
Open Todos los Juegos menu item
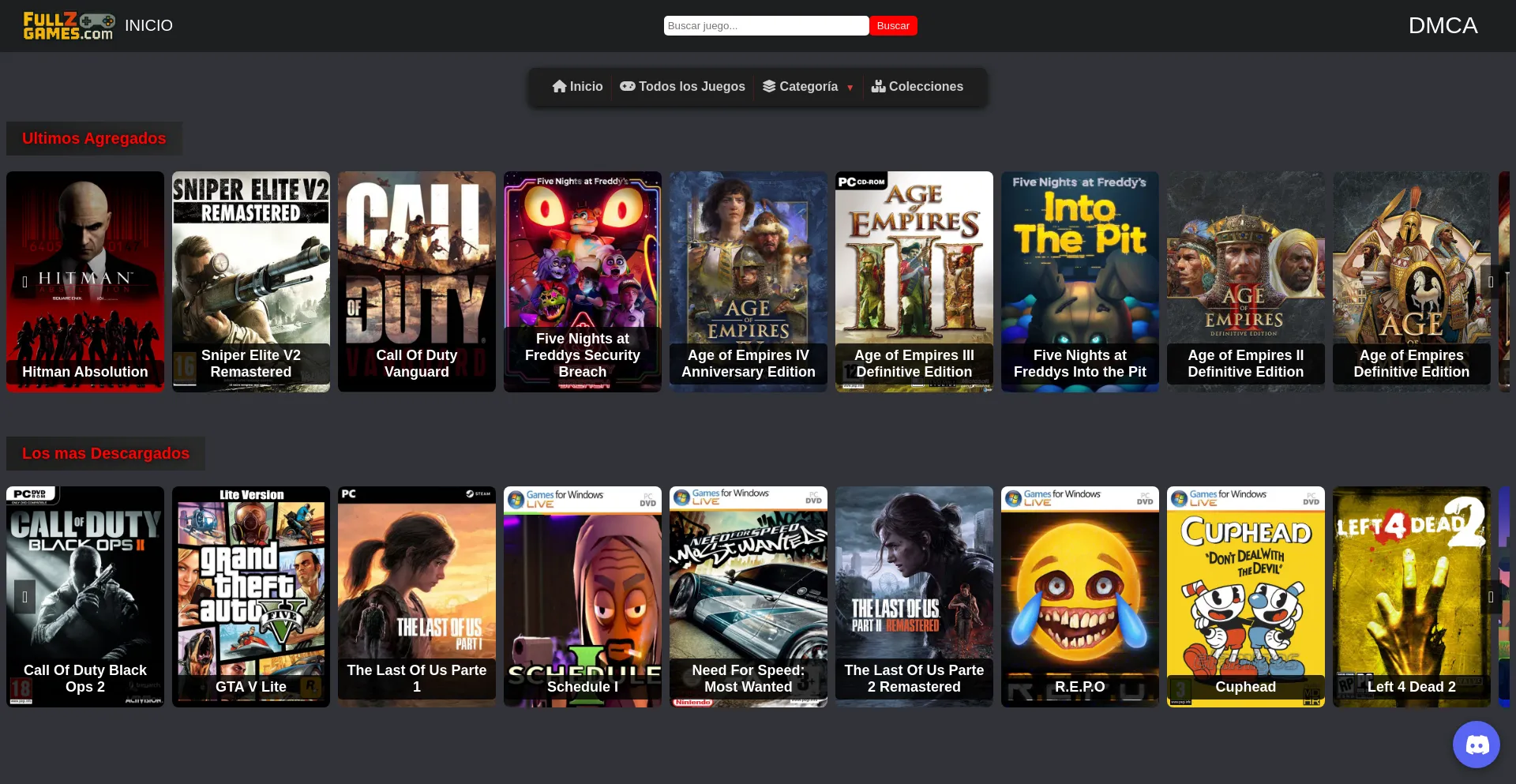tap(682, 86)
